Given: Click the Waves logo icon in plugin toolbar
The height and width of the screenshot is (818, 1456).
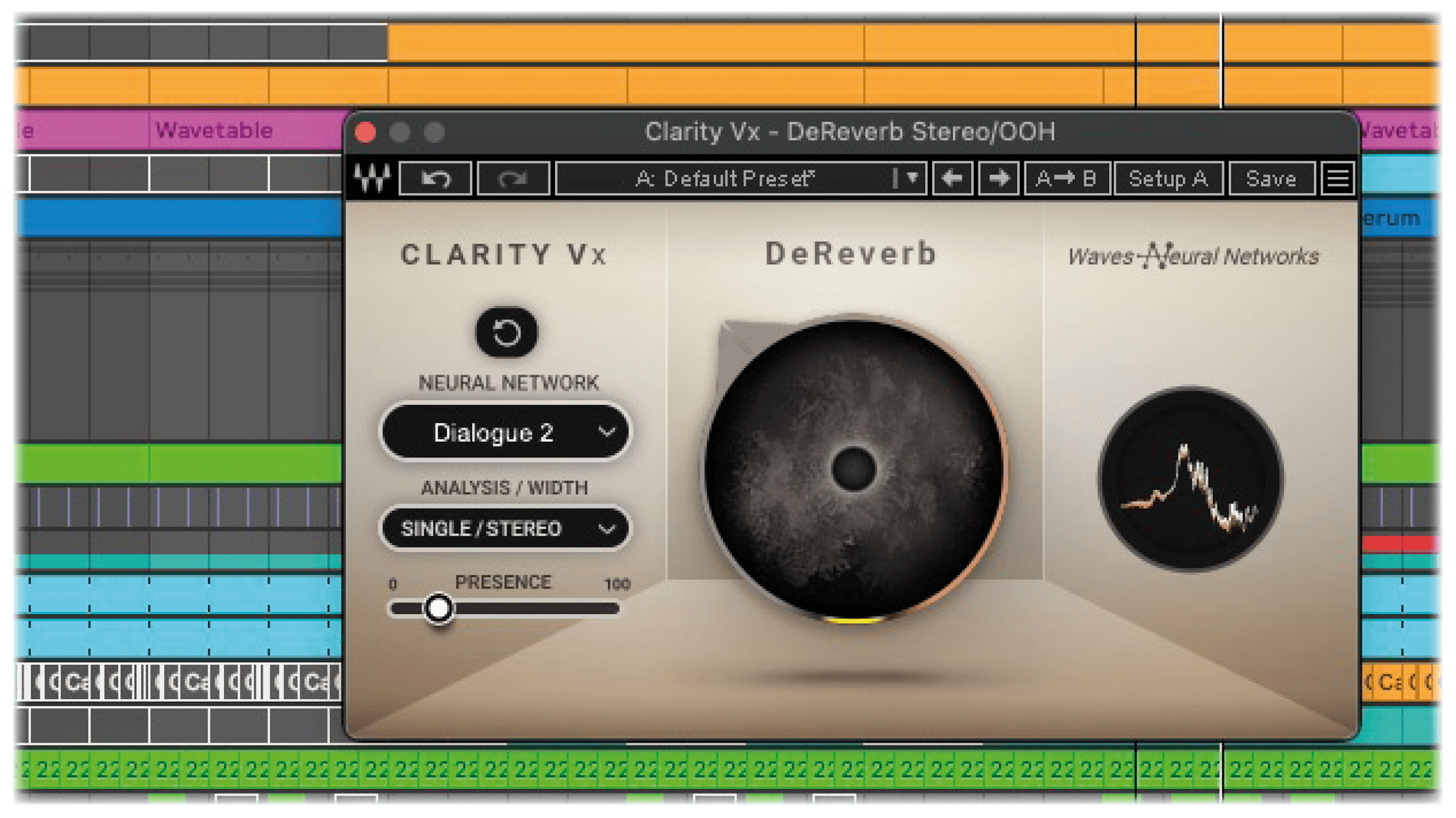Looking at the screenshot, I should (x=372, y=179).
